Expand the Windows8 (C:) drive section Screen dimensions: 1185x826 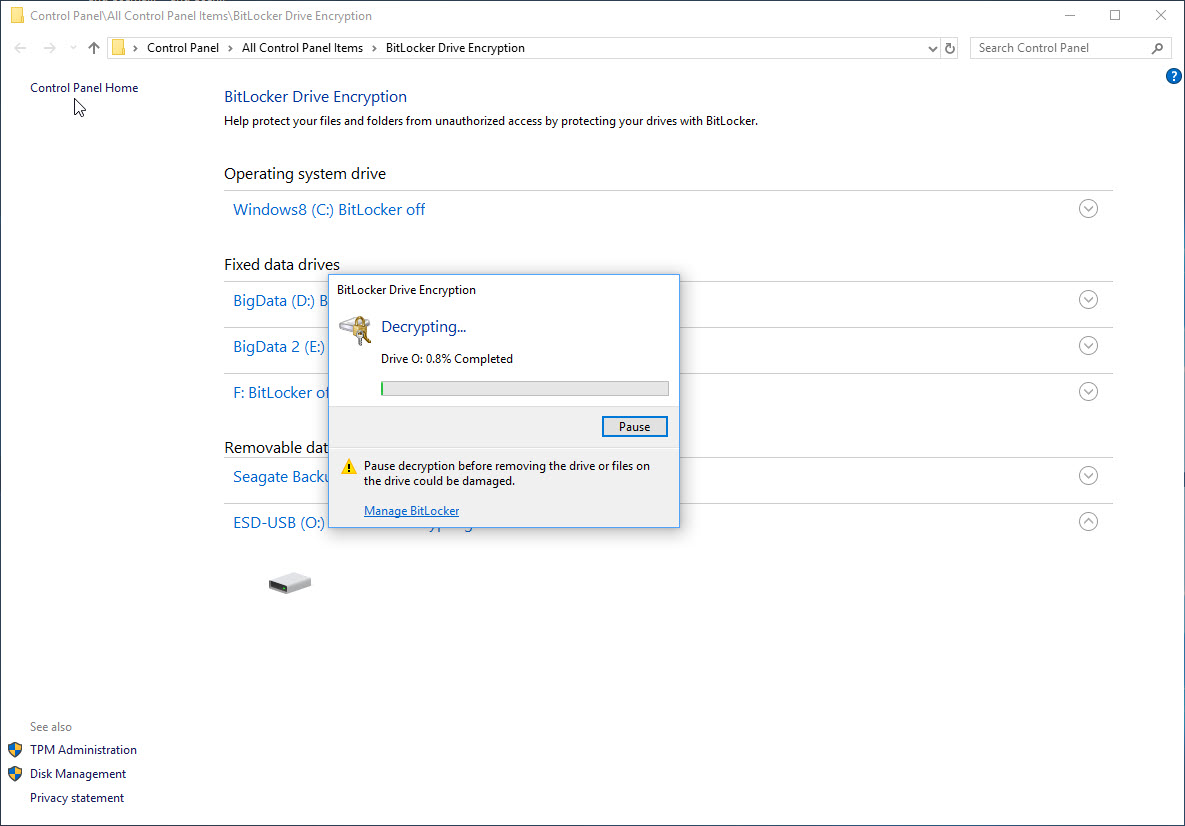click(x=1088, y=209)
